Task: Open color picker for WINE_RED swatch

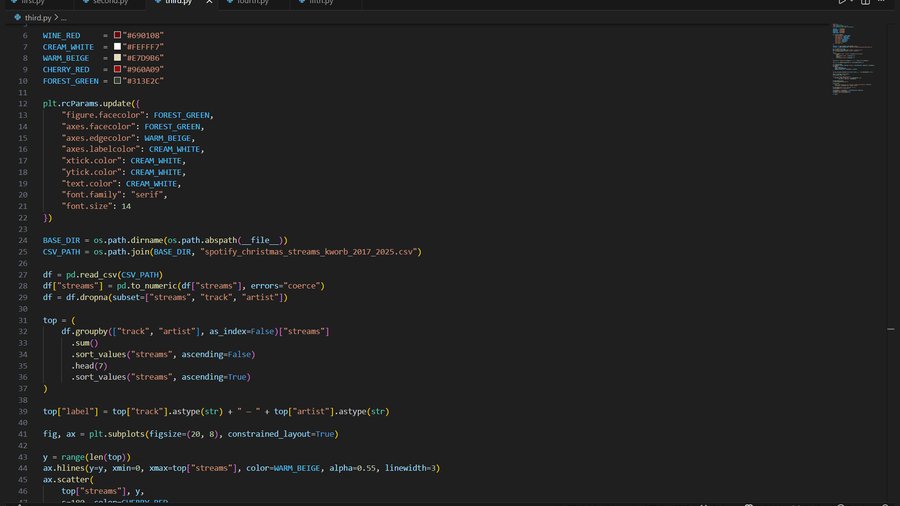Action: pos(117,35)
